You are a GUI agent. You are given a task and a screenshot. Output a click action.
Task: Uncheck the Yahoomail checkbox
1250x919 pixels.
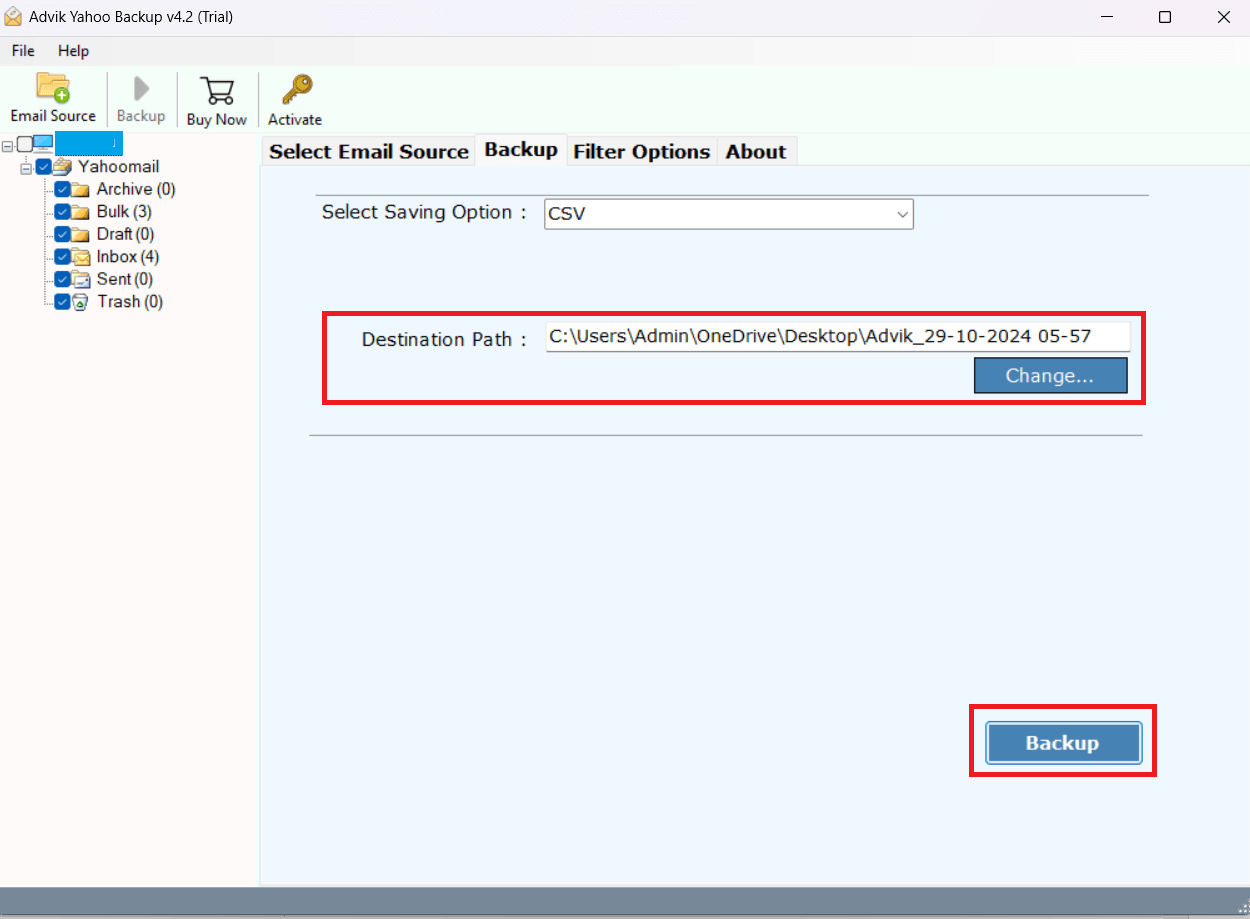click(x=43, y=167)
